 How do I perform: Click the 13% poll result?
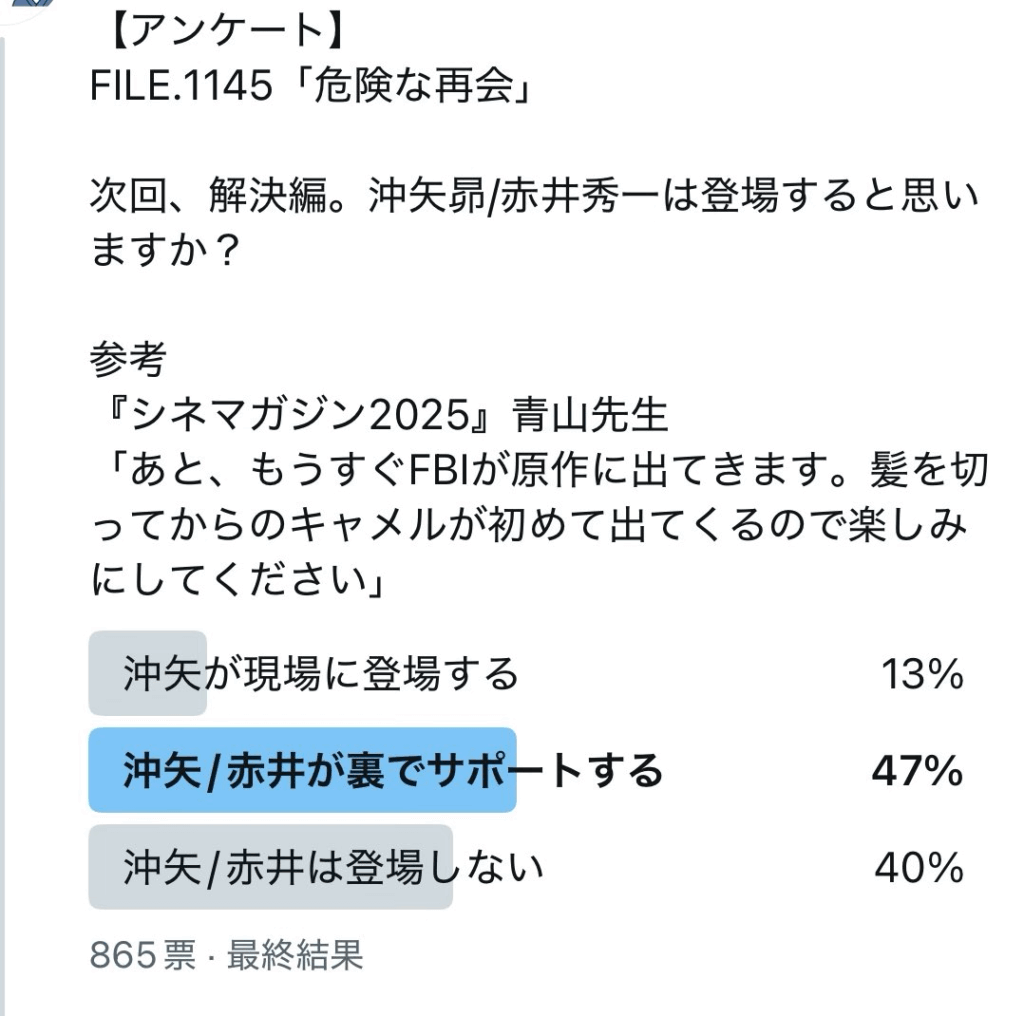(x=922, y=674)
